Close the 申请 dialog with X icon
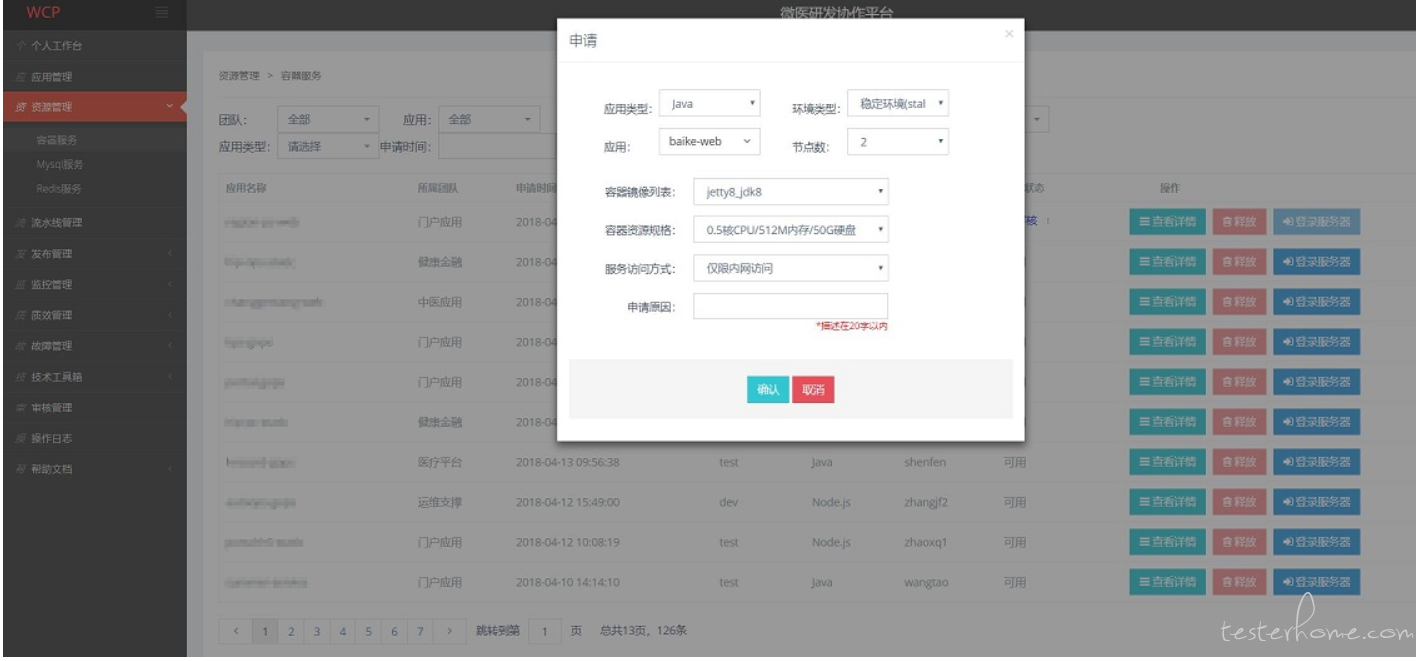The image size is (1417, 661). click(x=1008, y=34)
